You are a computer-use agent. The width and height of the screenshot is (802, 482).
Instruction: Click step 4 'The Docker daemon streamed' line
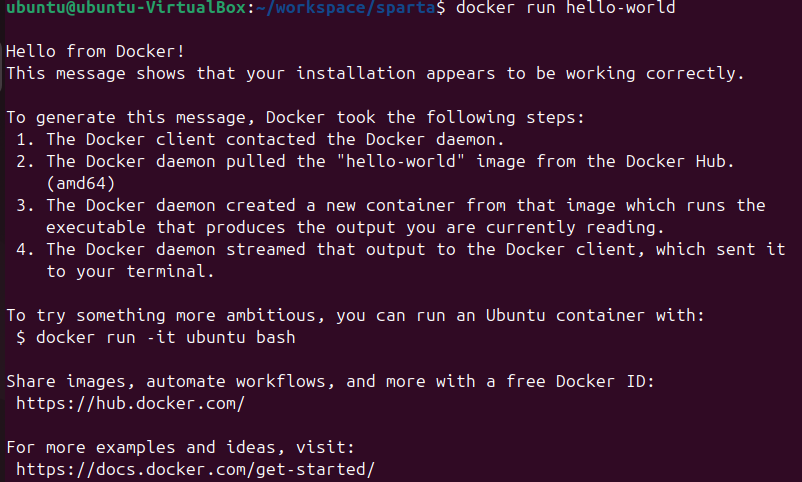click(400, 249)
